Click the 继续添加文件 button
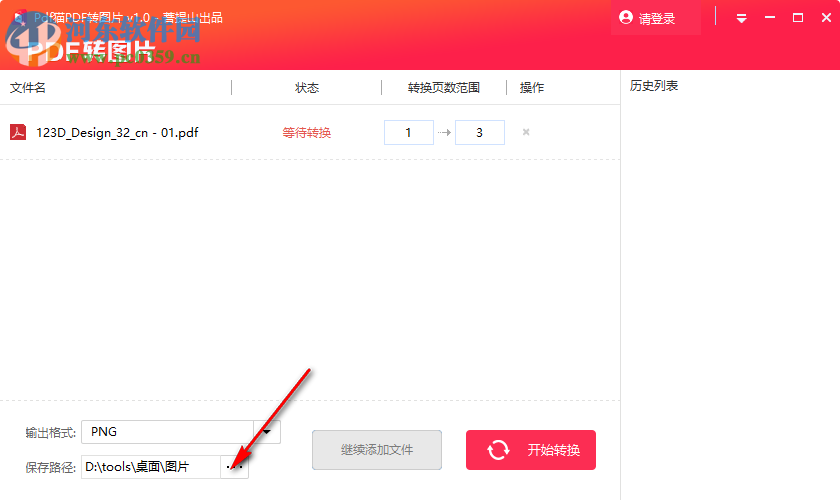 click(x=377, y=450)
